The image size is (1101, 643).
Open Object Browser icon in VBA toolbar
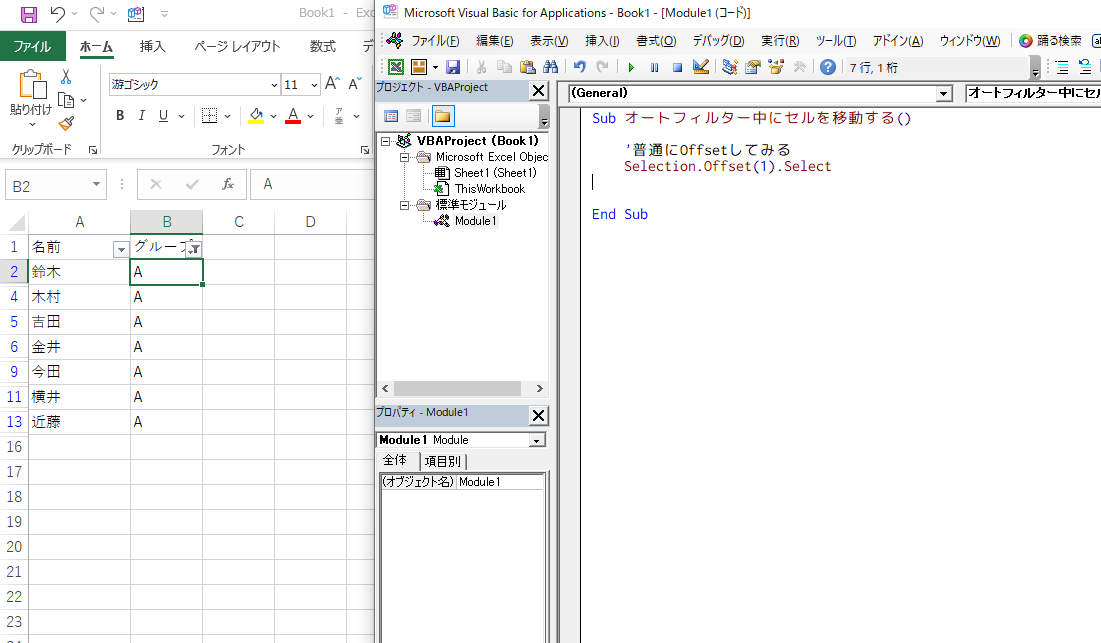pos(776,67)
